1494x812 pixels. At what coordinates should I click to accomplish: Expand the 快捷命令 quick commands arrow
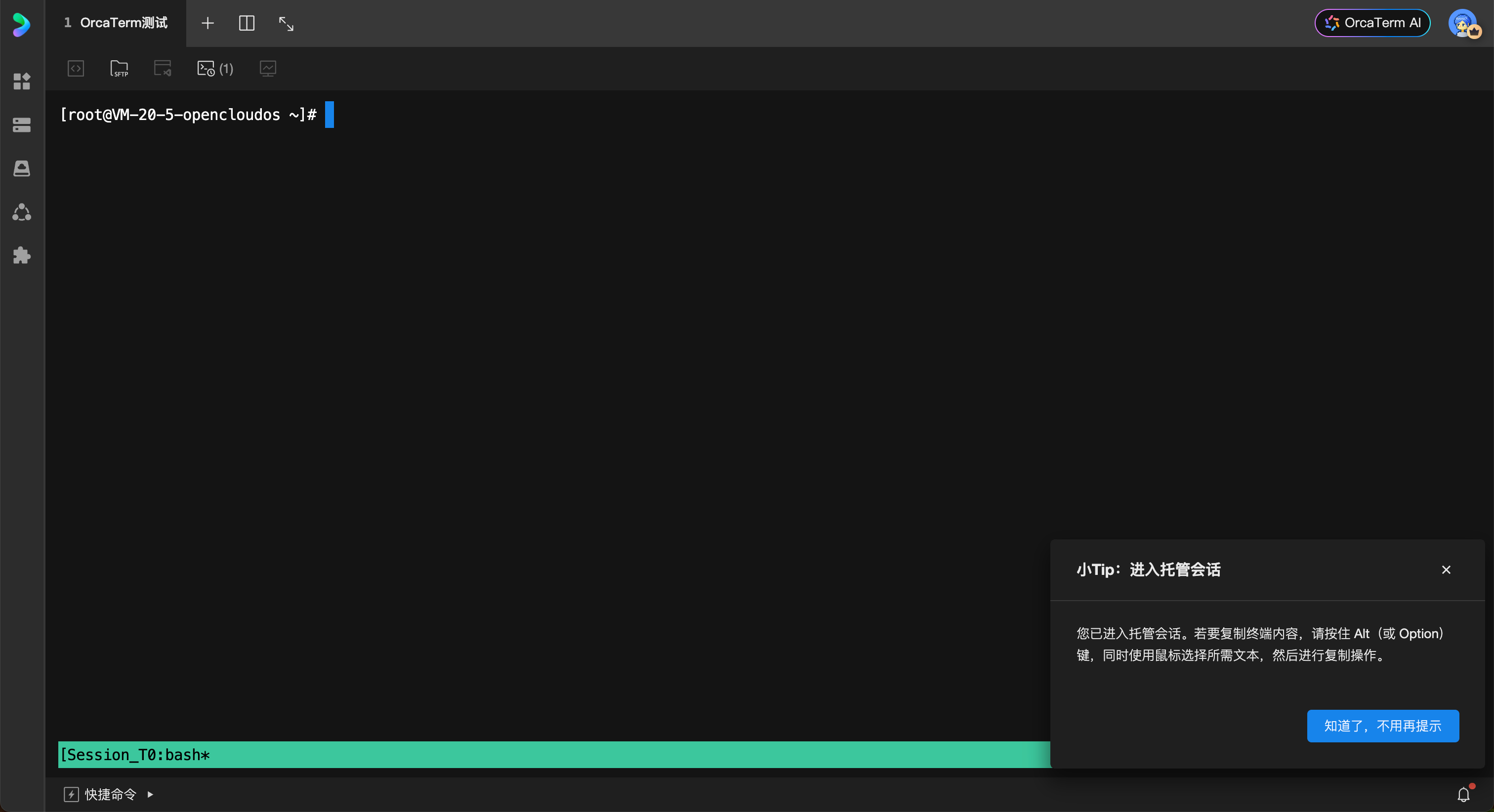coord(150,794)
